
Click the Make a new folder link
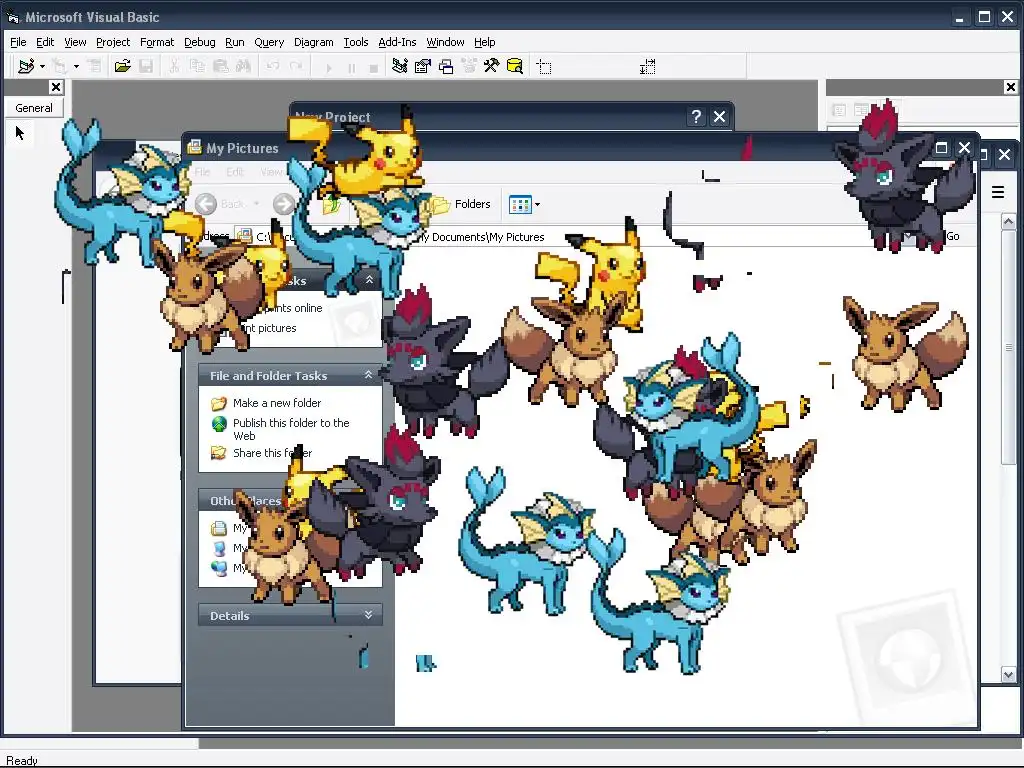point(277,403)
